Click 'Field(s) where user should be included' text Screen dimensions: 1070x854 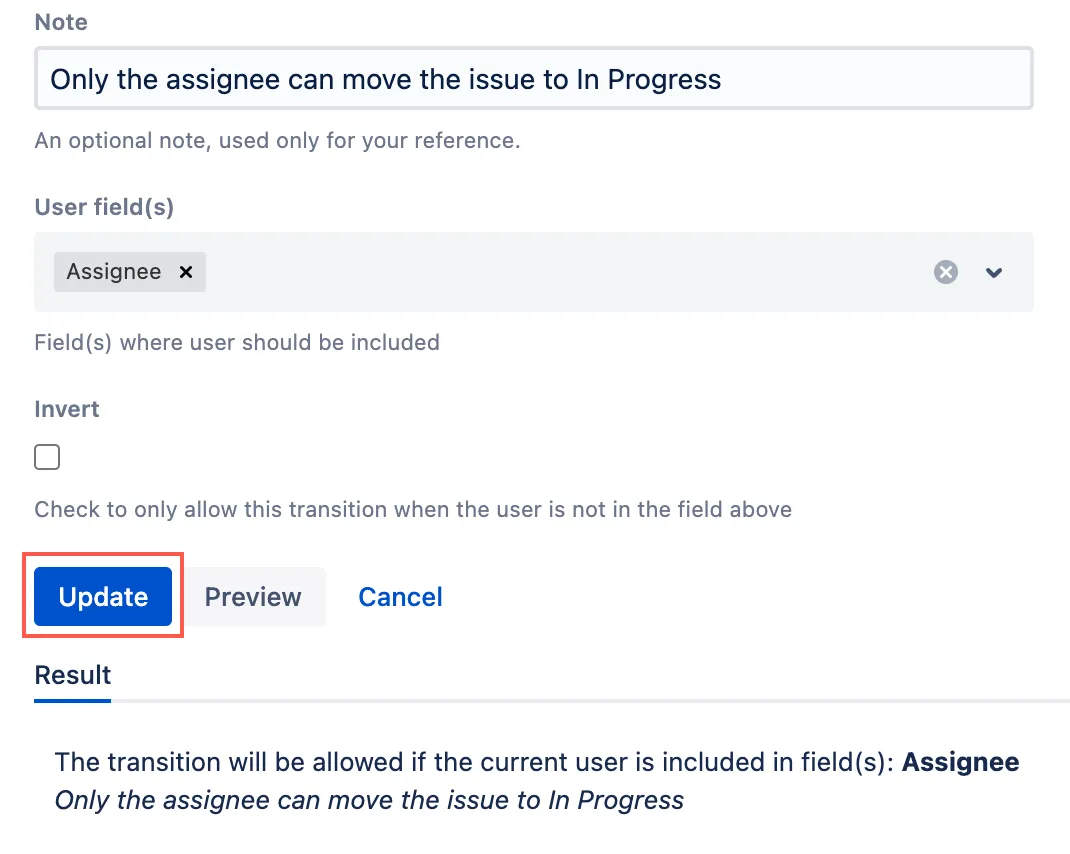pos(237,342)
